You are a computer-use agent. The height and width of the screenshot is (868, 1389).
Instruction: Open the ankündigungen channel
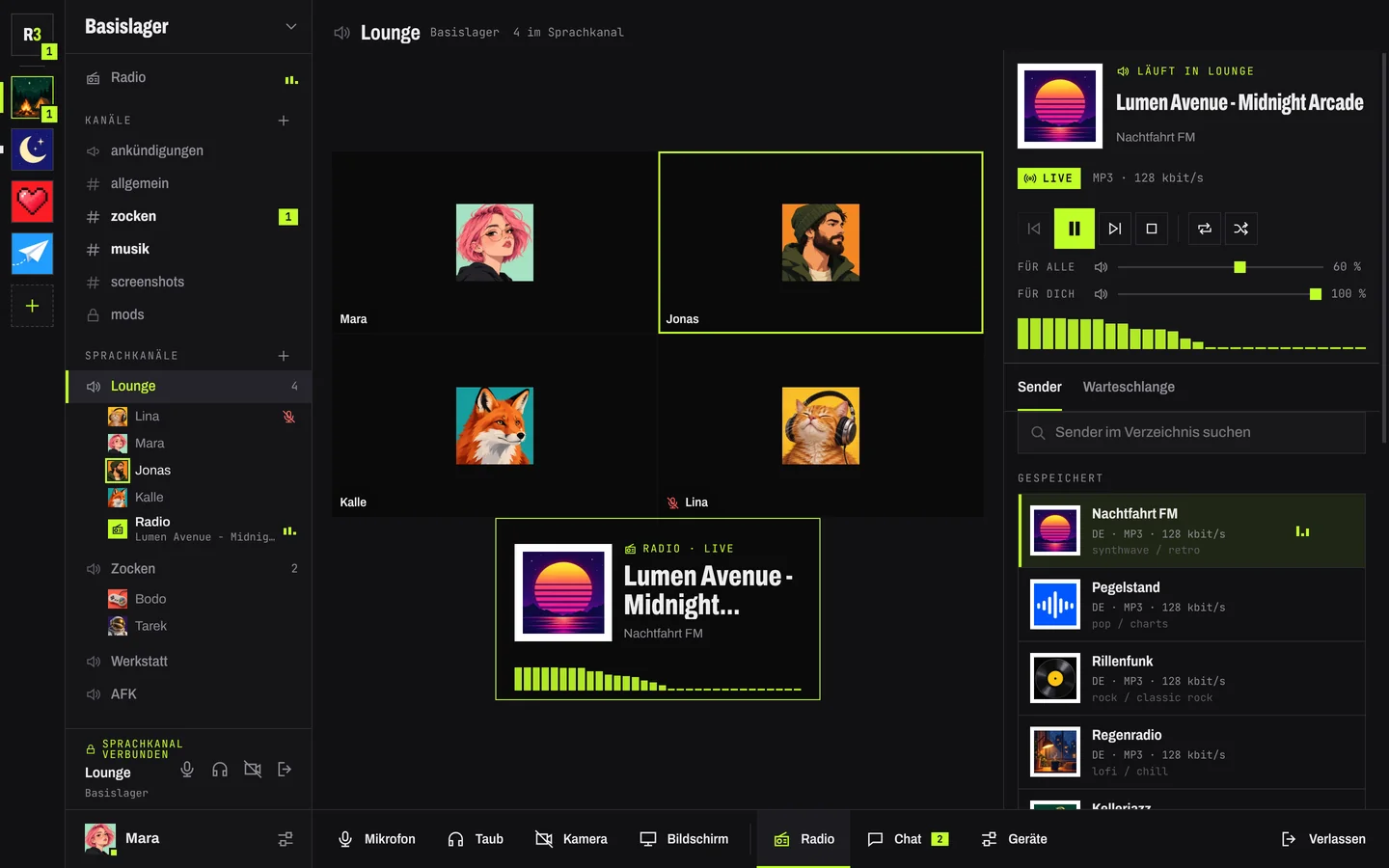(188, 150)
